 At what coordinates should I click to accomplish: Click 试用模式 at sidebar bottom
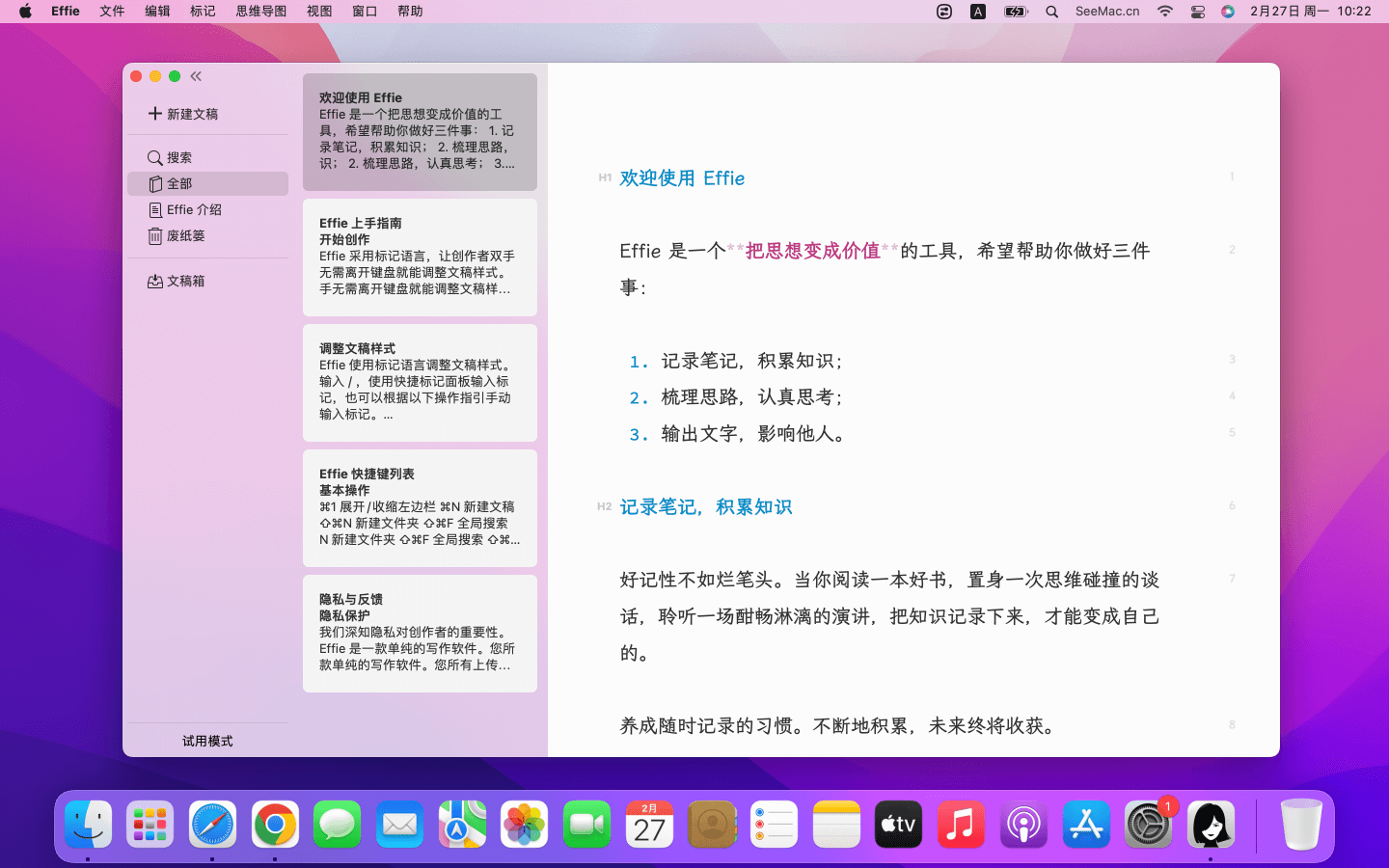click(x=207, y=741)
